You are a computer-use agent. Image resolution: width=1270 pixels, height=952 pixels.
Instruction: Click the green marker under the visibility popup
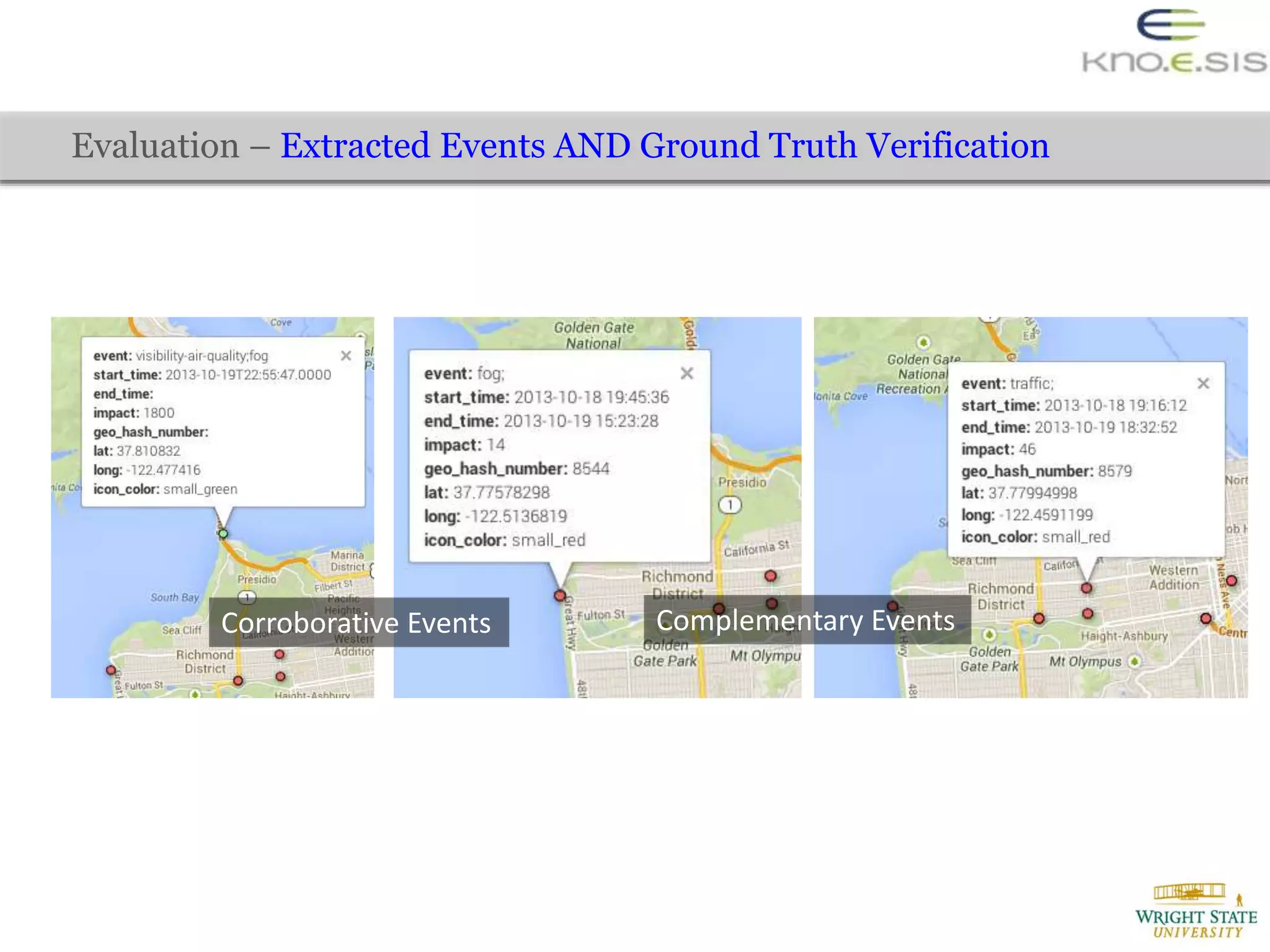click(223, 534)
